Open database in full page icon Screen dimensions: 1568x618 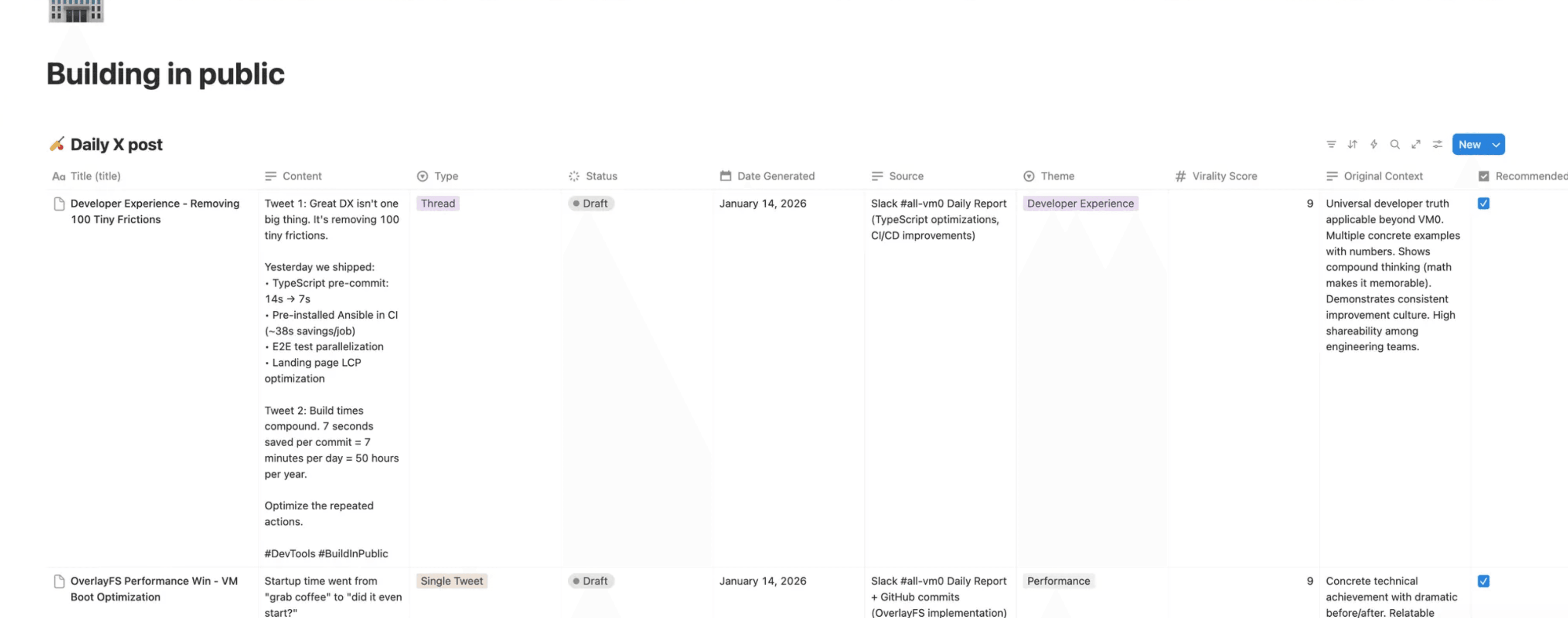(x=1416, y=144)
